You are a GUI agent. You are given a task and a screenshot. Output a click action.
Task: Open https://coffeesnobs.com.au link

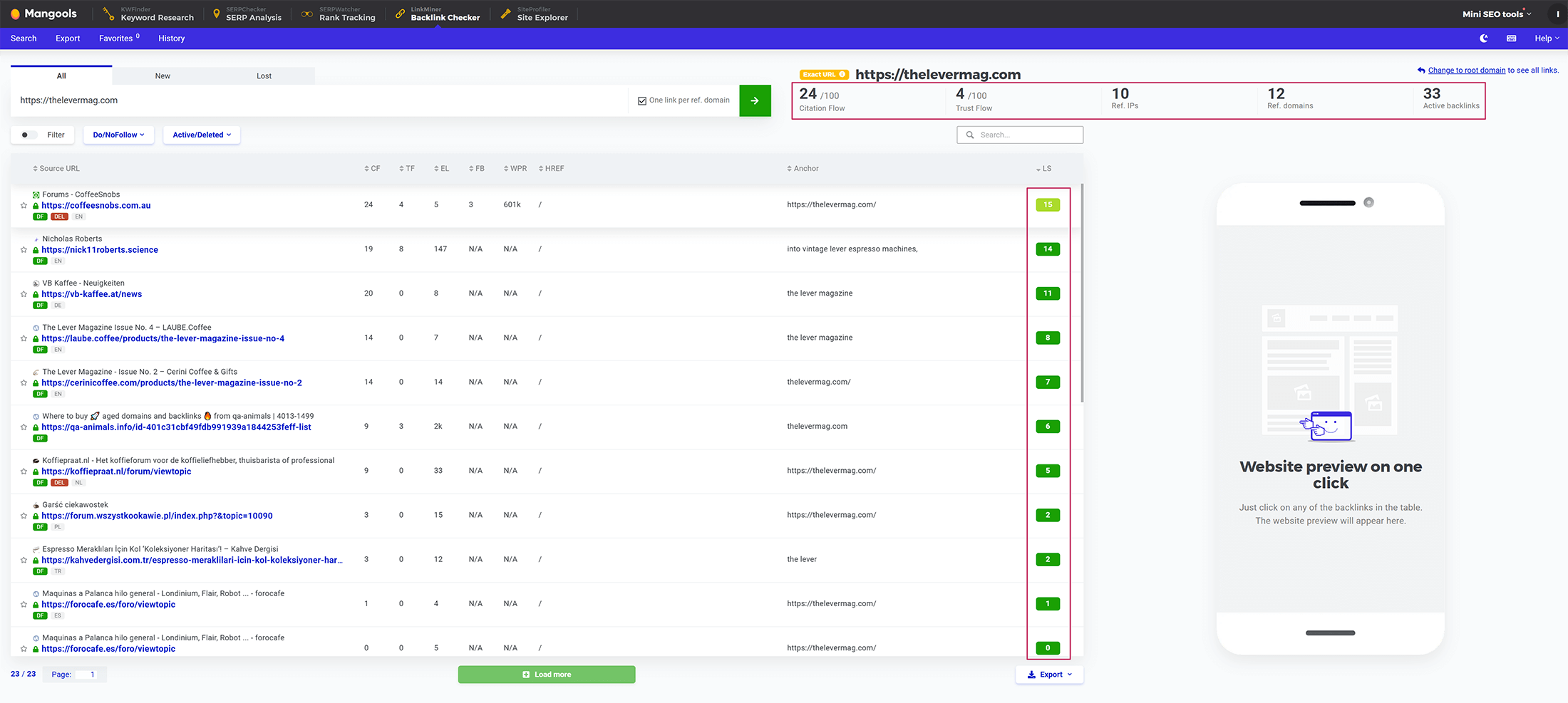[x=96, y=206]
